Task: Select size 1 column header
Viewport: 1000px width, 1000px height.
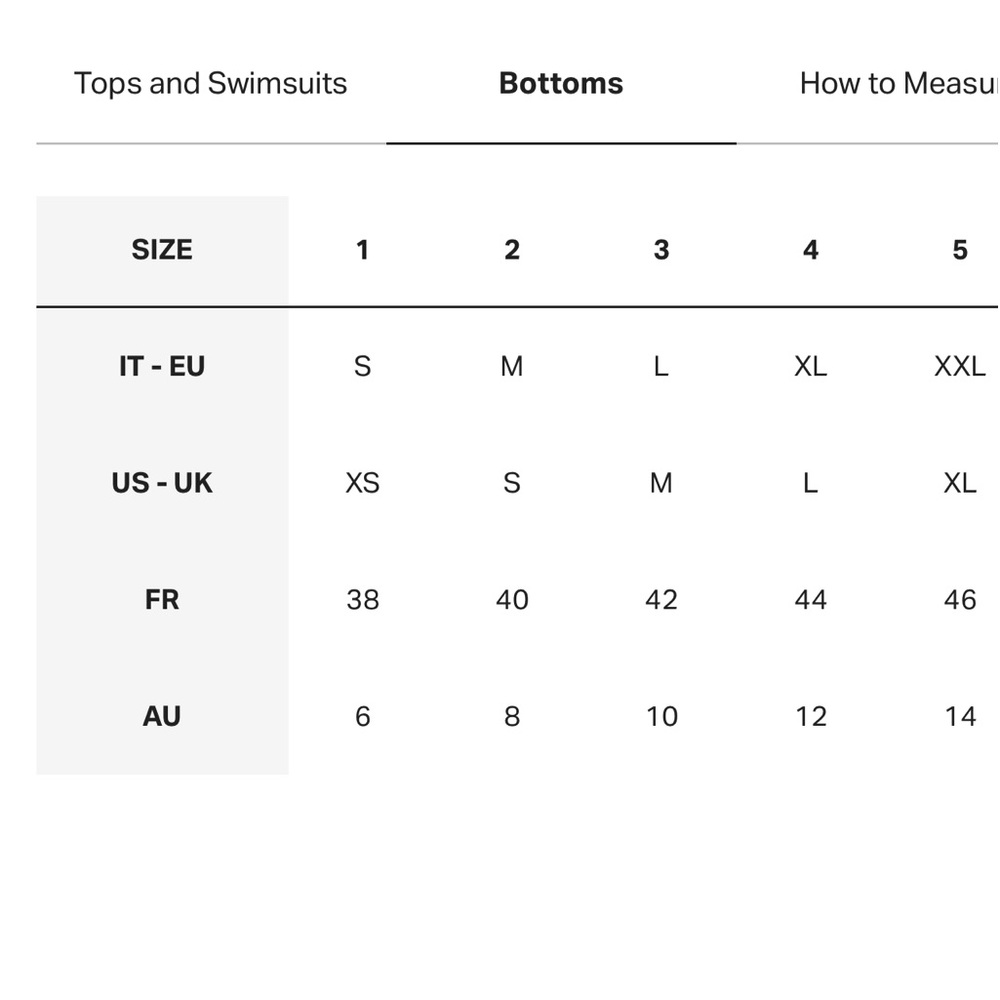Action: 363,250
